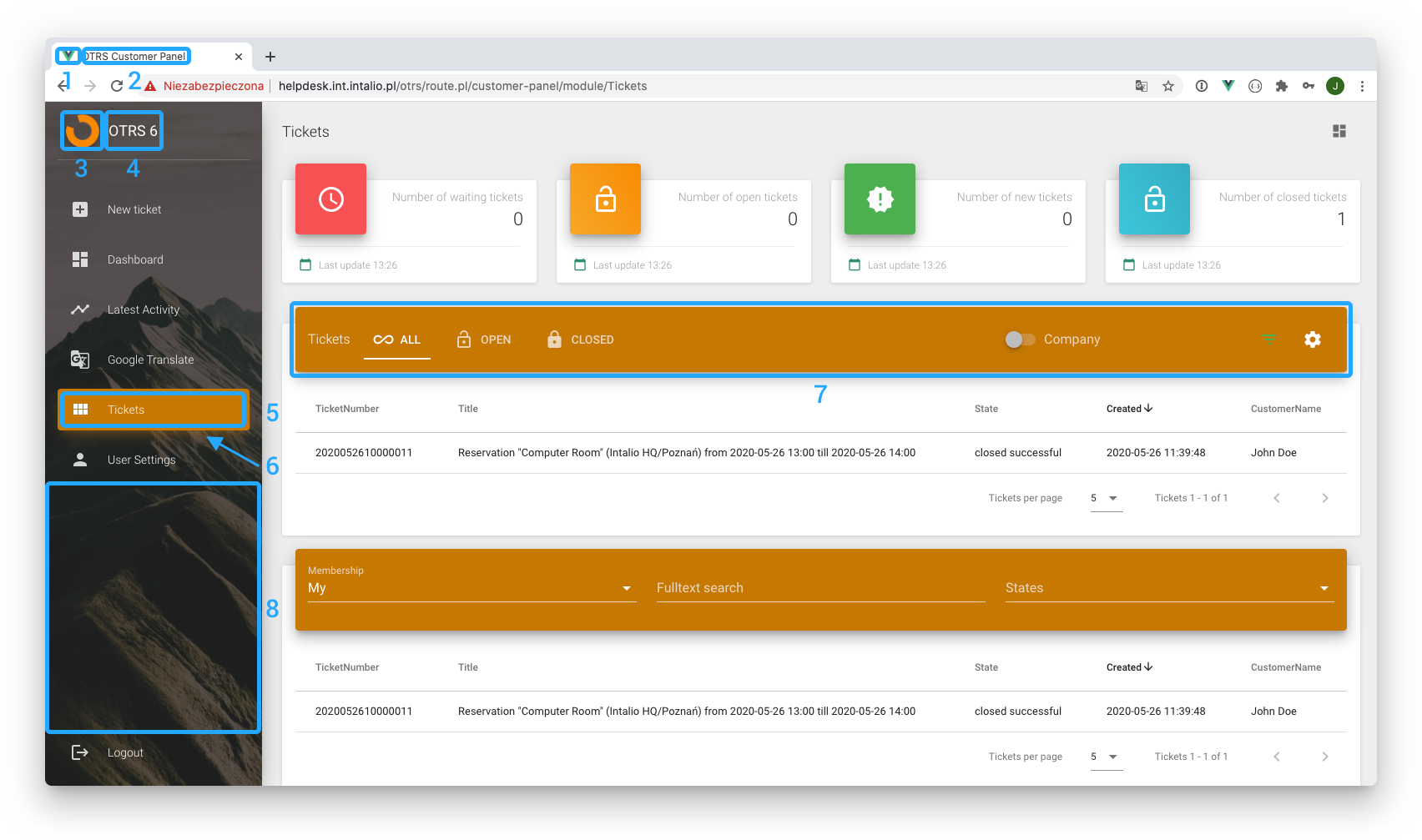Bookmark this page with the star icon
This screenshot has width=1422, height=840.
pos(1168,86)
